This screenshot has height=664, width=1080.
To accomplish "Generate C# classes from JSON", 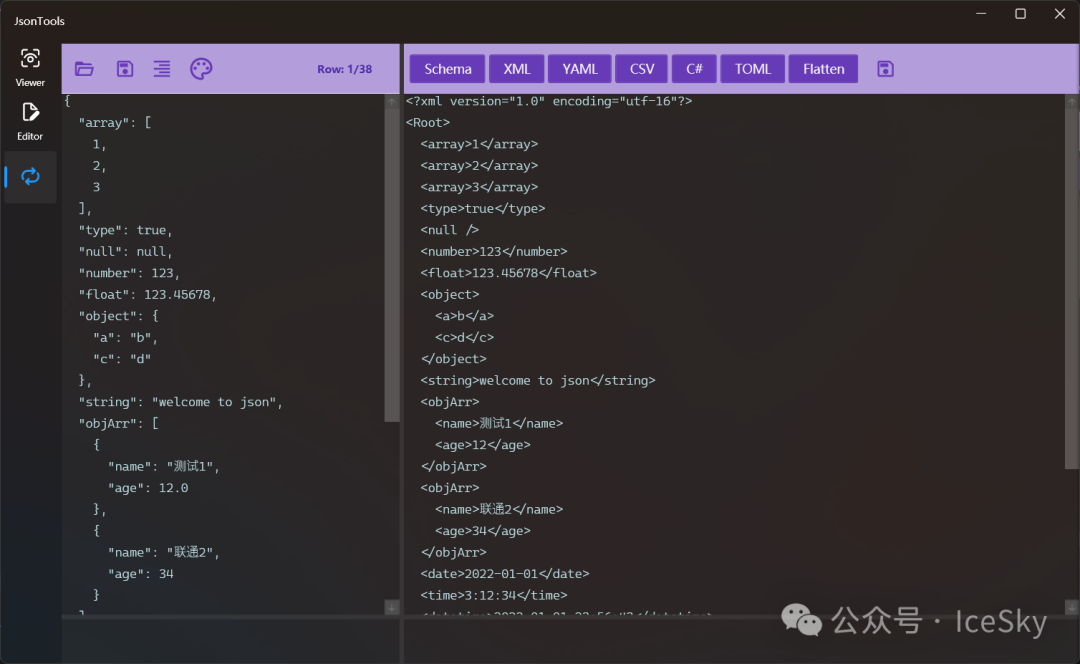I will pos(694,69).
